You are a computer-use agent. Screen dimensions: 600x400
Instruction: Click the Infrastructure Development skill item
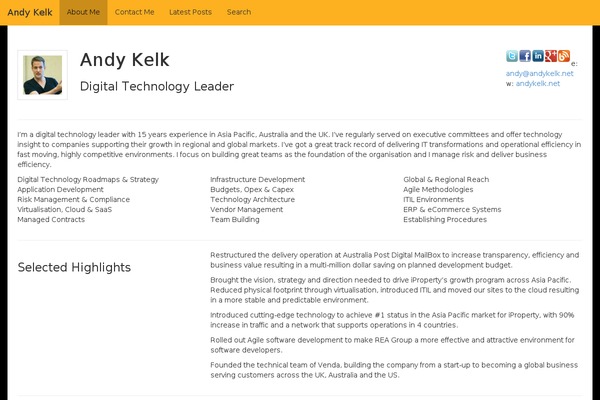coord(258,180)
